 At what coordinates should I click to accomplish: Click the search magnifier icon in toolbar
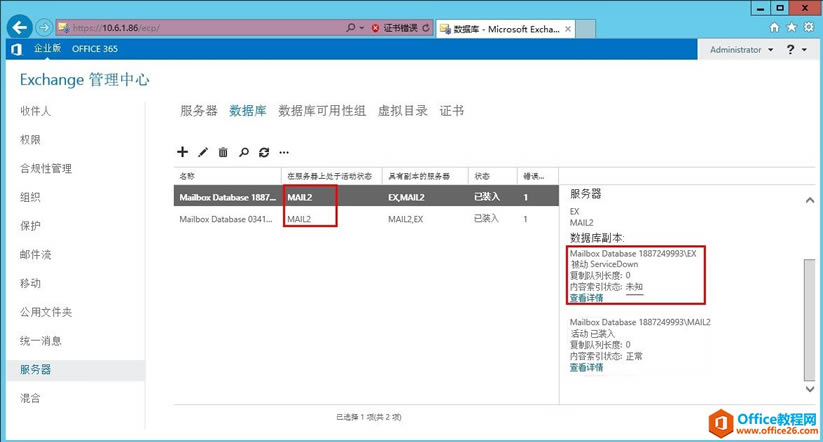tap(243, 152)
